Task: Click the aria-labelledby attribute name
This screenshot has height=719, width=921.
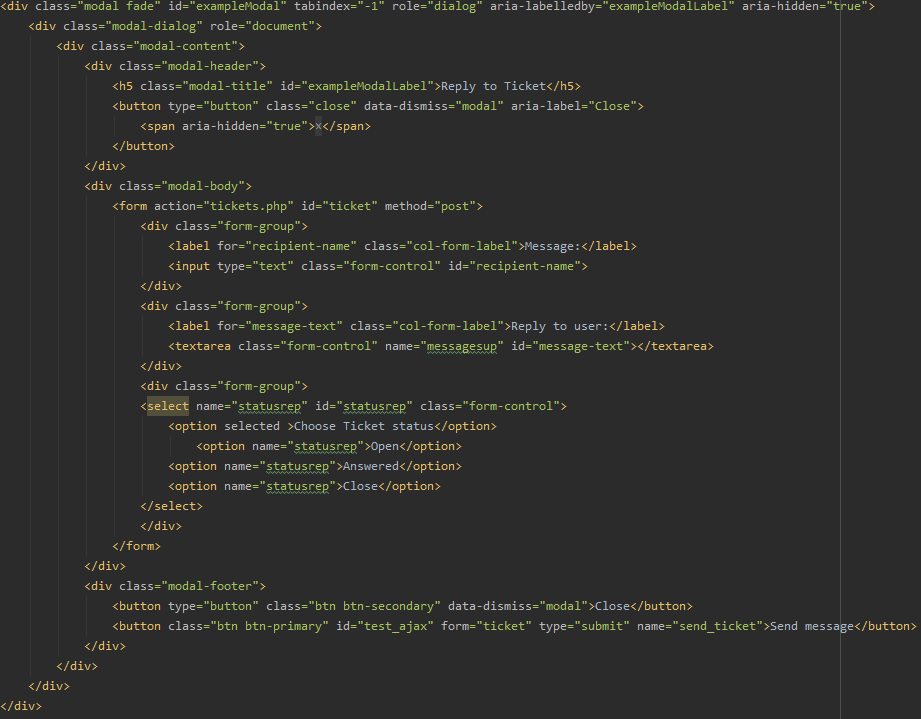Action: (542, 6)
